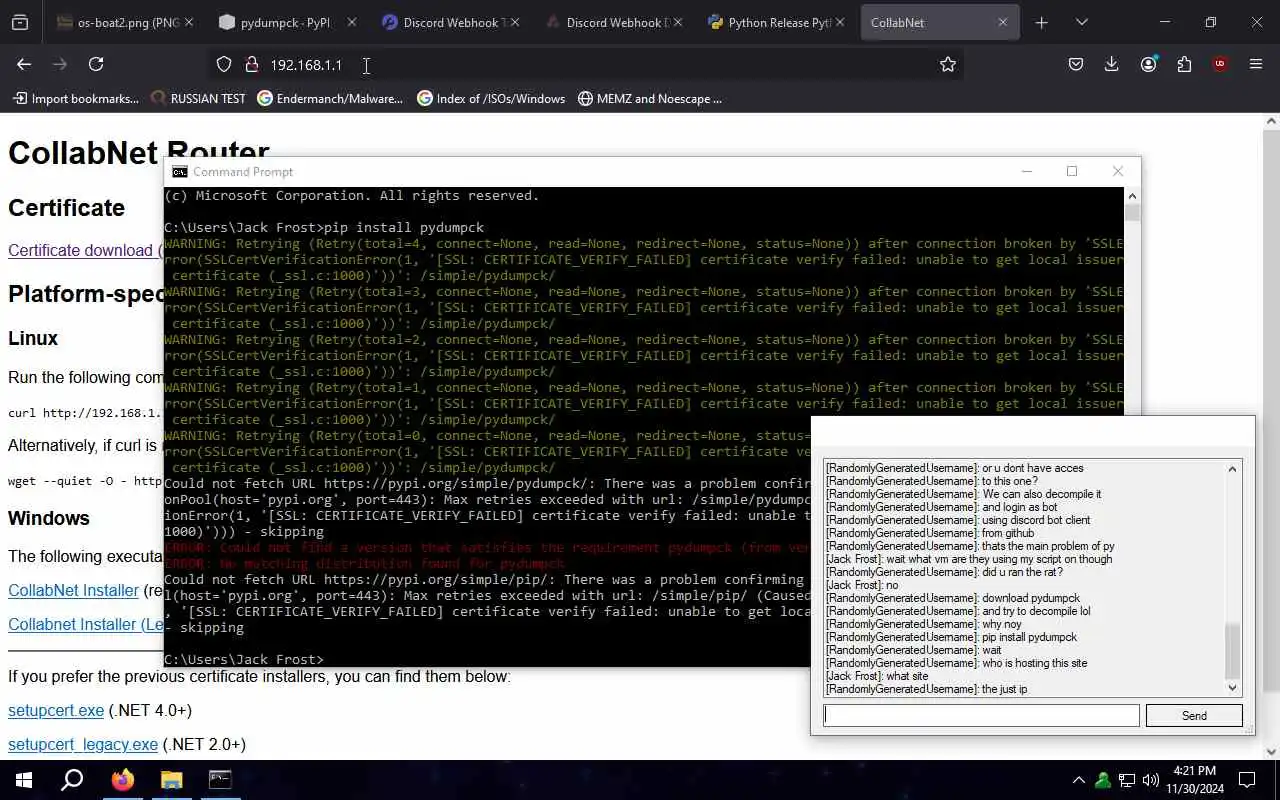Open network tray icon
Image resolution: width=1280 pixels, height=800 pixels.
tap(1127, 780)
